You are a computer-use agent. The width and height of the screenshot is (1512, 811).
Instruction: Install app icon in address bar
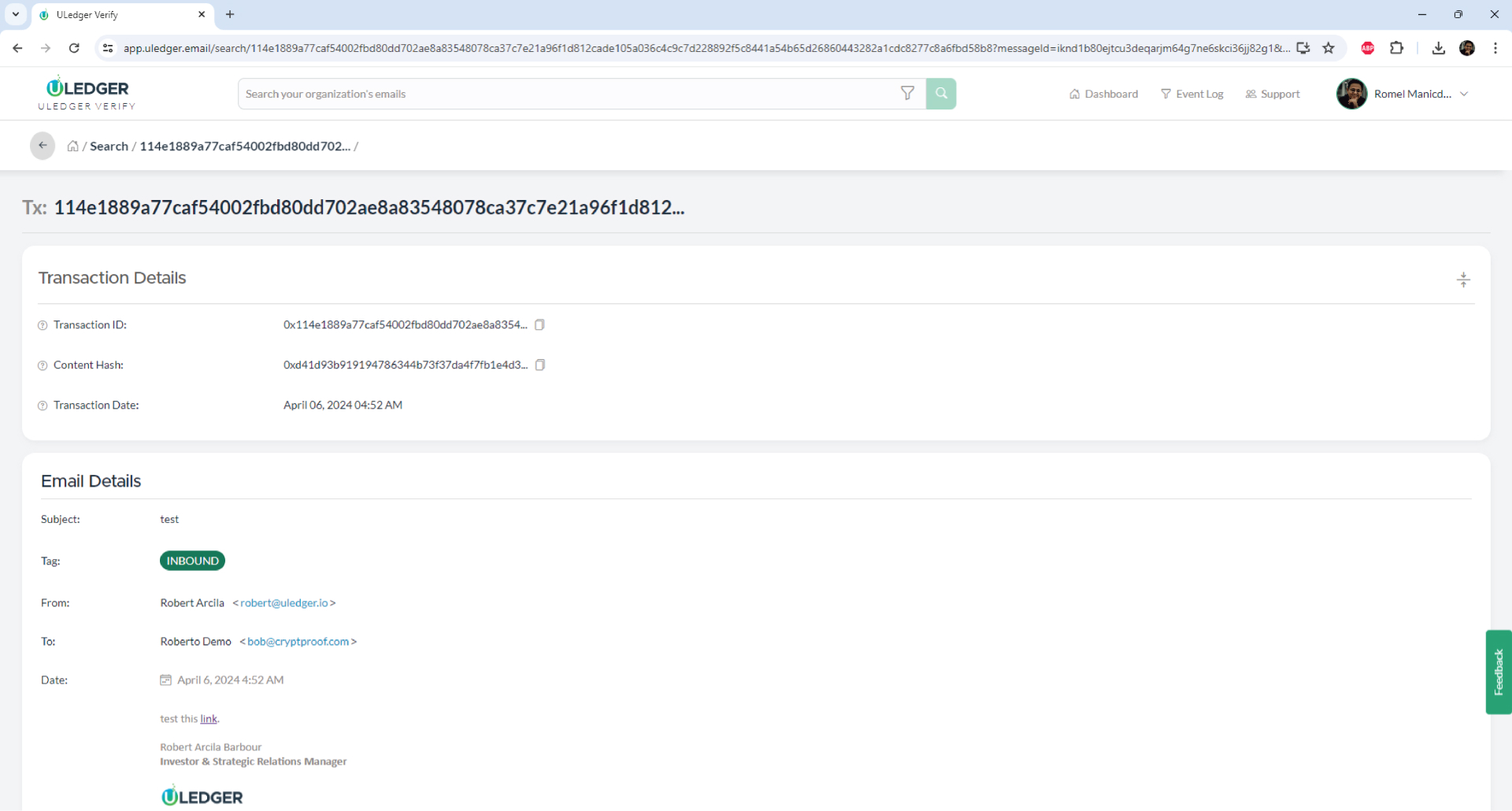point(1303,48)
